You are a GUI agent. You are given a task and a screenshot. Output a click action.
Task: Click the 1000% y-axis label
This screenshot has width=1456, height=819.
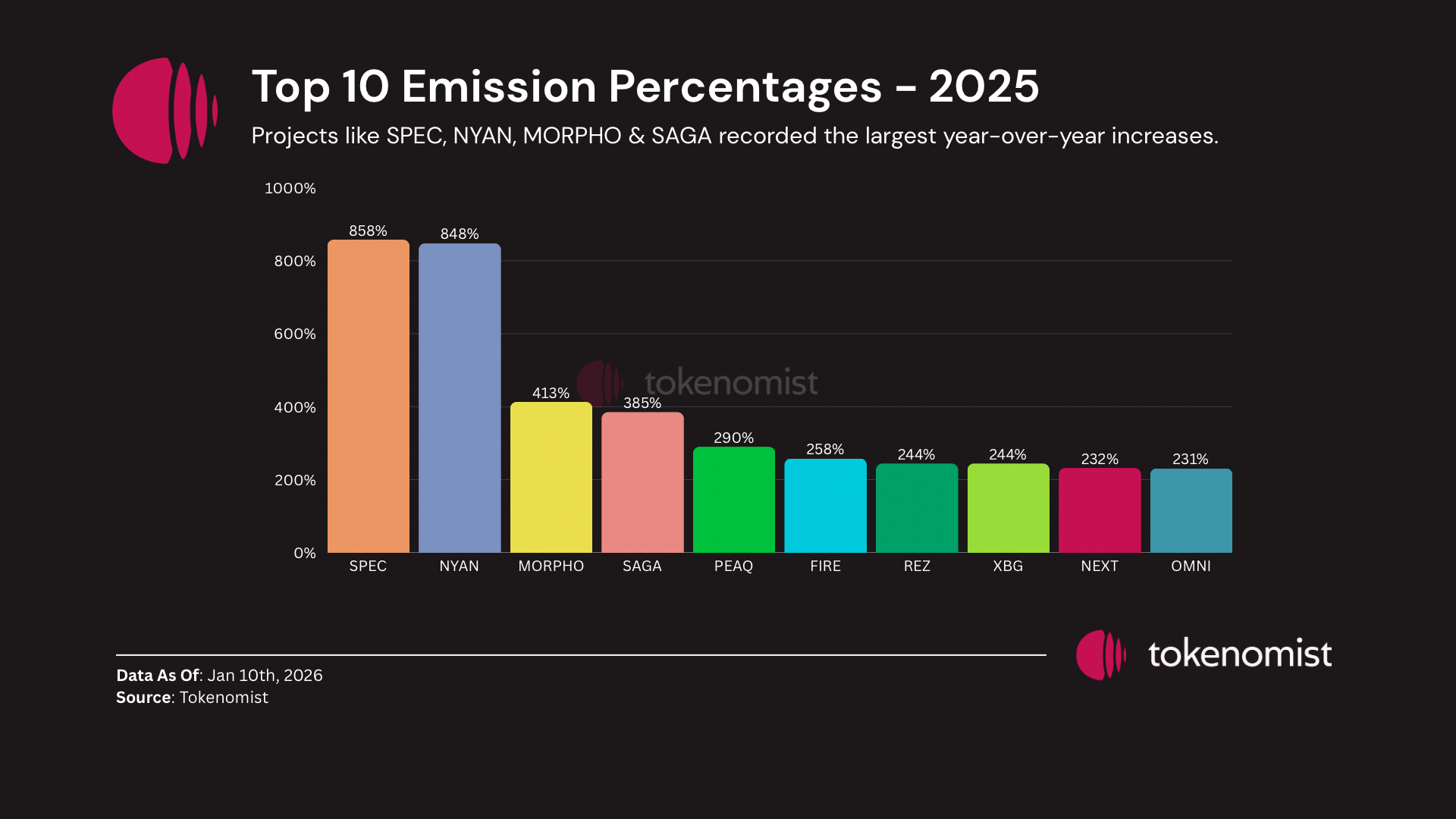click(290, 188)
